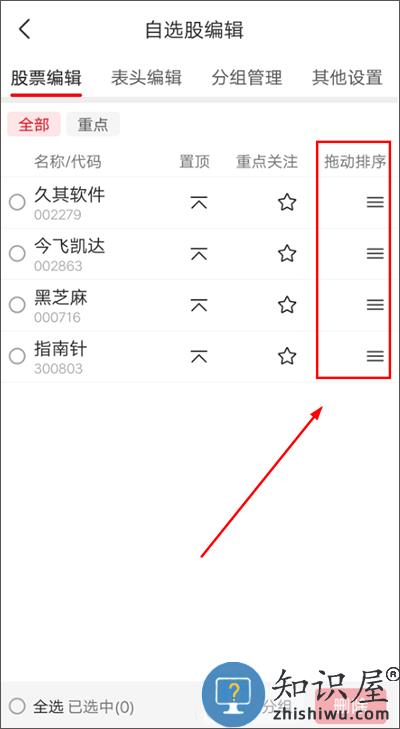Star 指南针 as key focus
400x729 pixels.
pyautogui.click(x=287, y=356)
